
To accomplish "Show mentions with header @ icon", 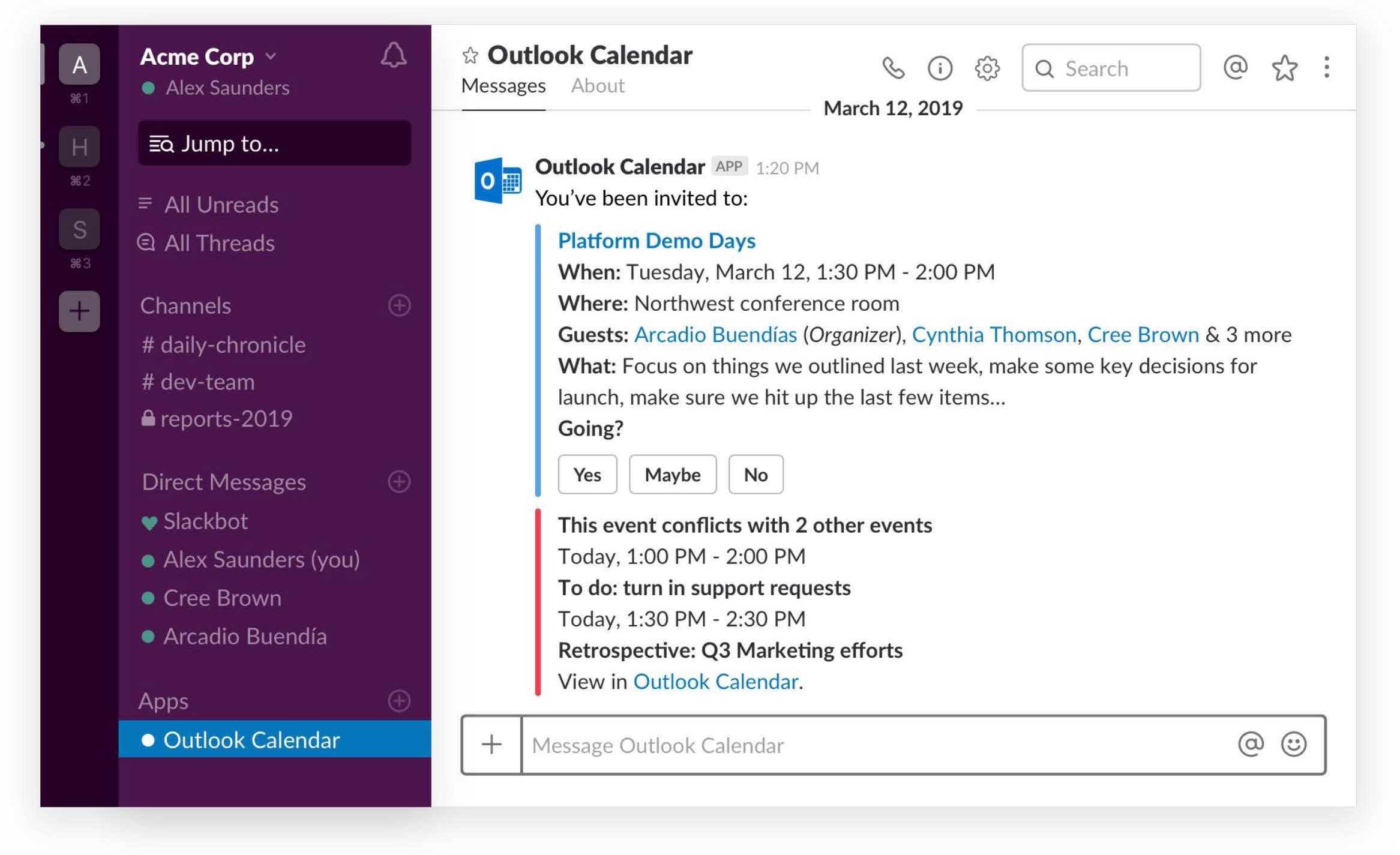I will (x=1235, y=67).
